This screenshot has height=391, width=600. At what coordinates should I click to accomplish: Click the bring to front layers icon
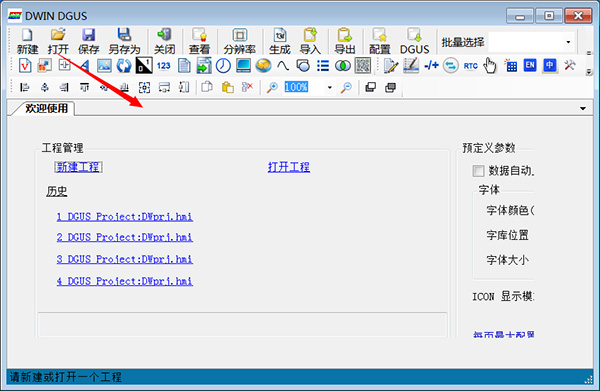click(370, 88)
